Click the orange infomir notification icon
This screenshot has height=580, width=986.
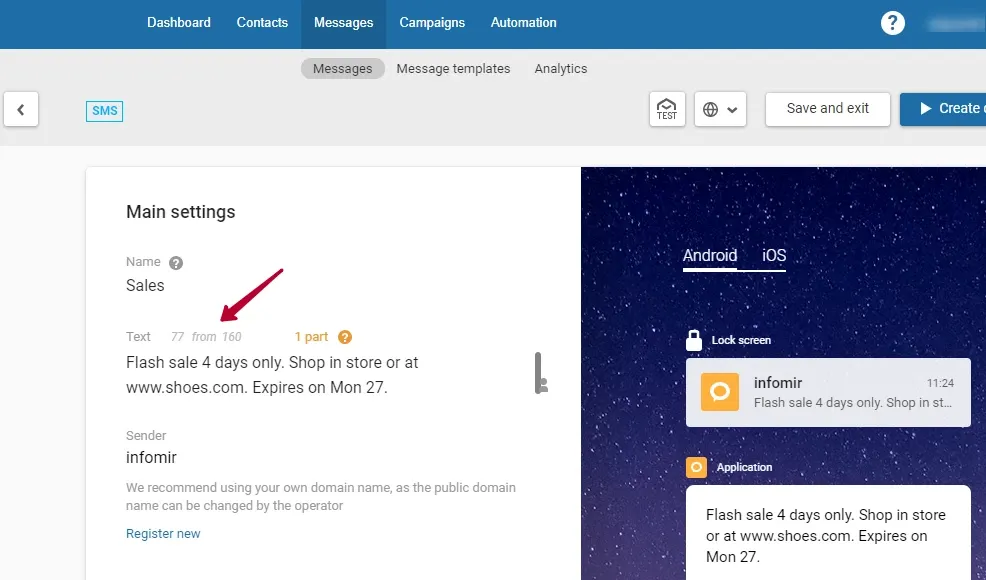pyautogui.click(x=719, y=392)
